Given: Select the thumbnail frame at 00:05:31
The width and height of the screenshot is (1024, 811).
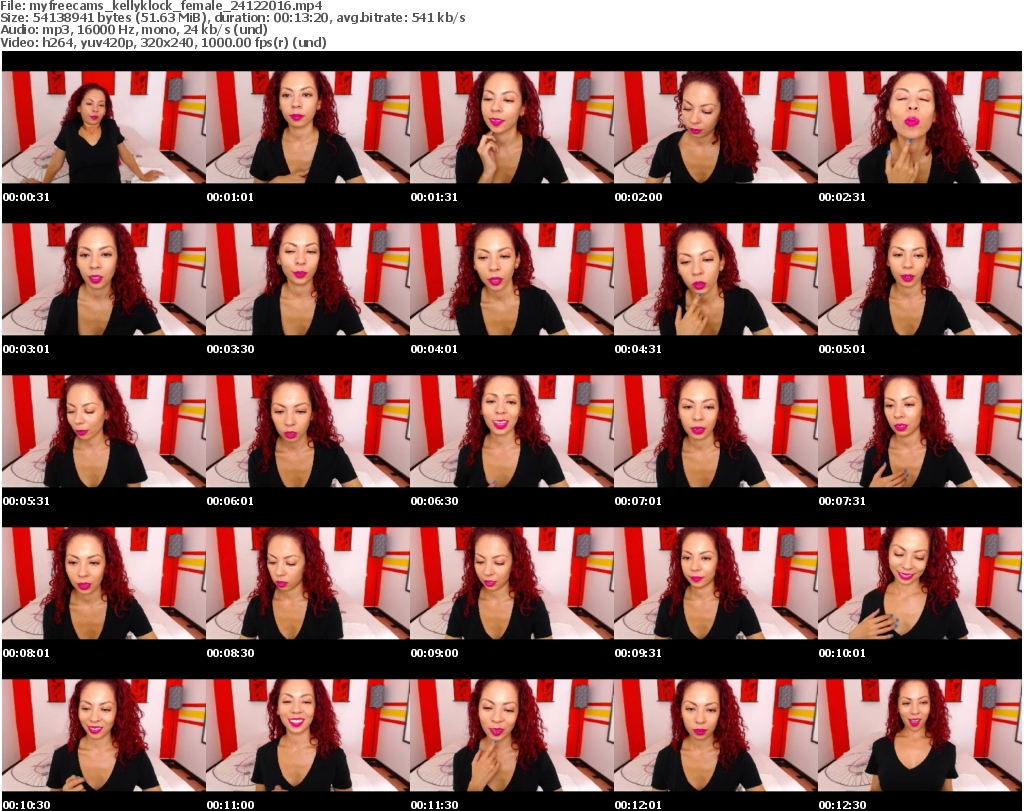Looking at the screenshot, I should [x=104, y=432].
